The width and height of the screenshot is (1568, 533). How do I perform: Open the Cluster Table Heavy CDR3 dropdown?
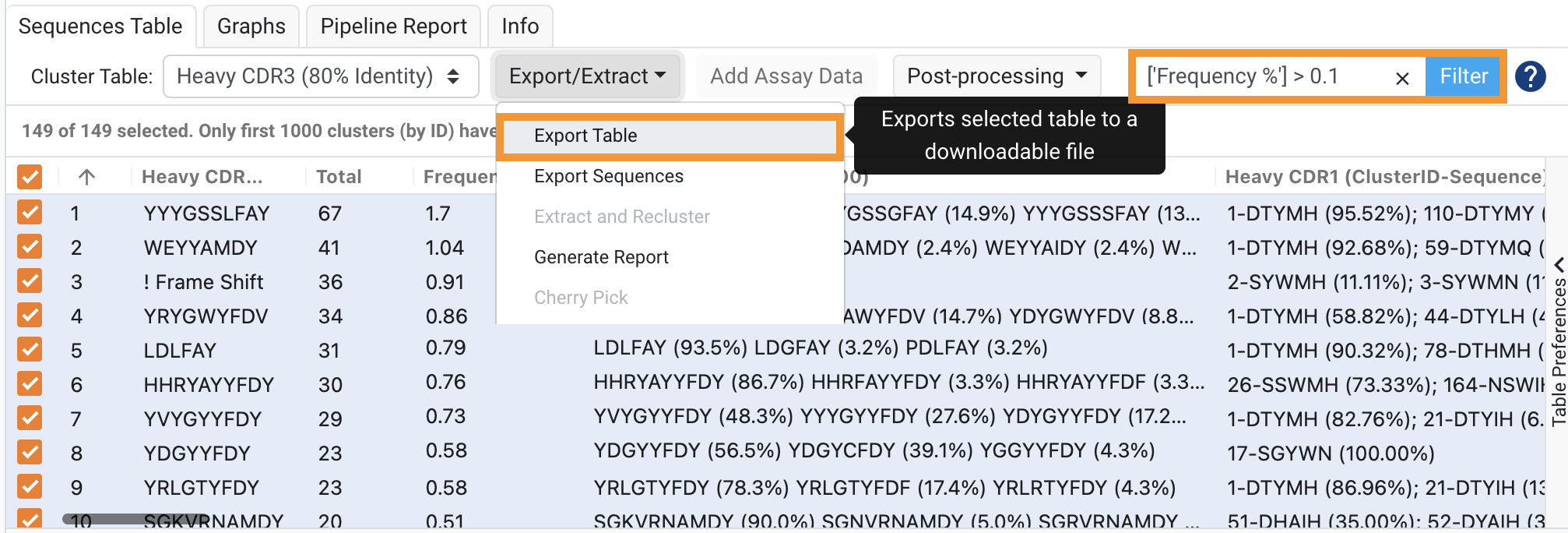tap(320, 76)
